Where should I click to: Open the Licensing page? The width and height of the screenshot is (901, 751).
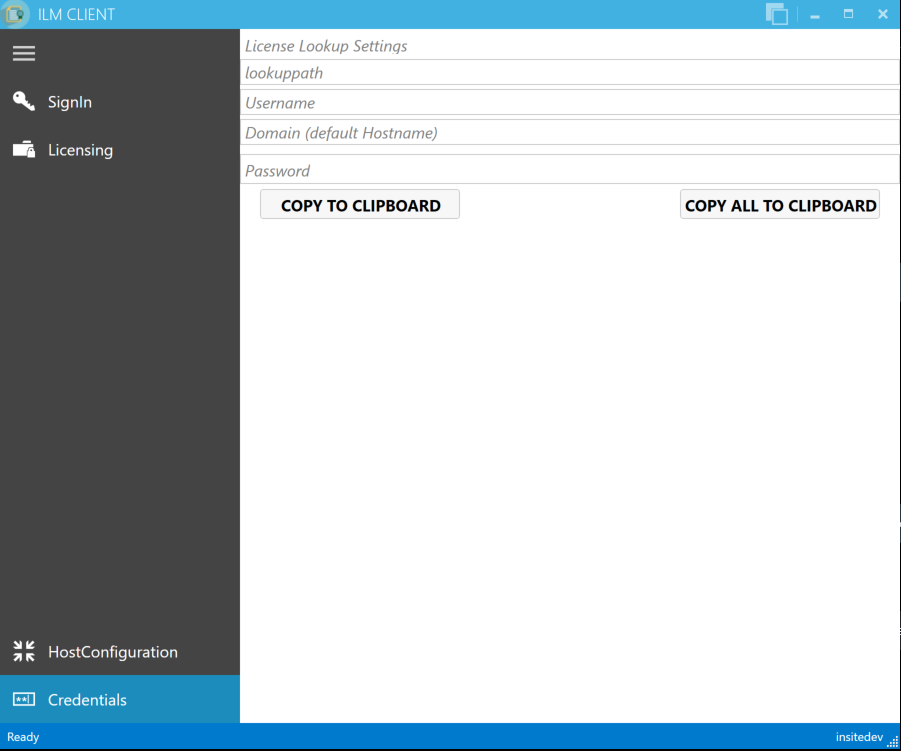coord(80,149)
